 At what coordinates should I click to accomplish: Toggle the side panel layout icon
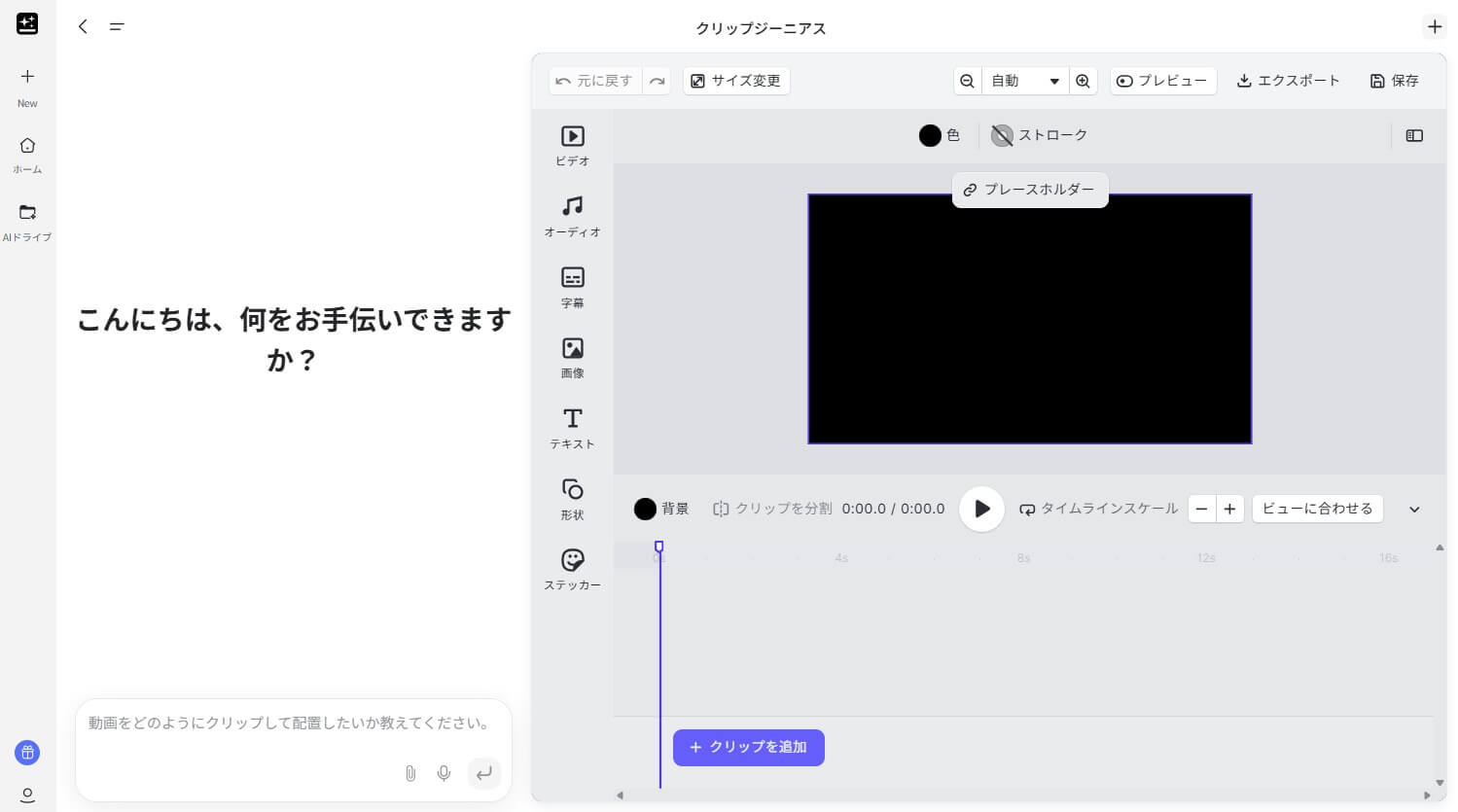coord(1414,136)
